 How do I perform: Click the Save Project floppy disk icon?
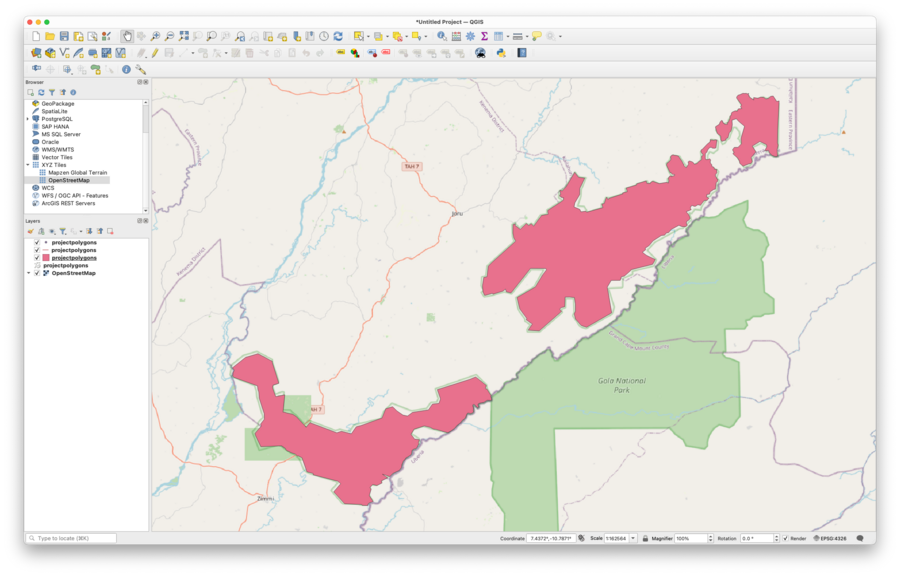64,36
